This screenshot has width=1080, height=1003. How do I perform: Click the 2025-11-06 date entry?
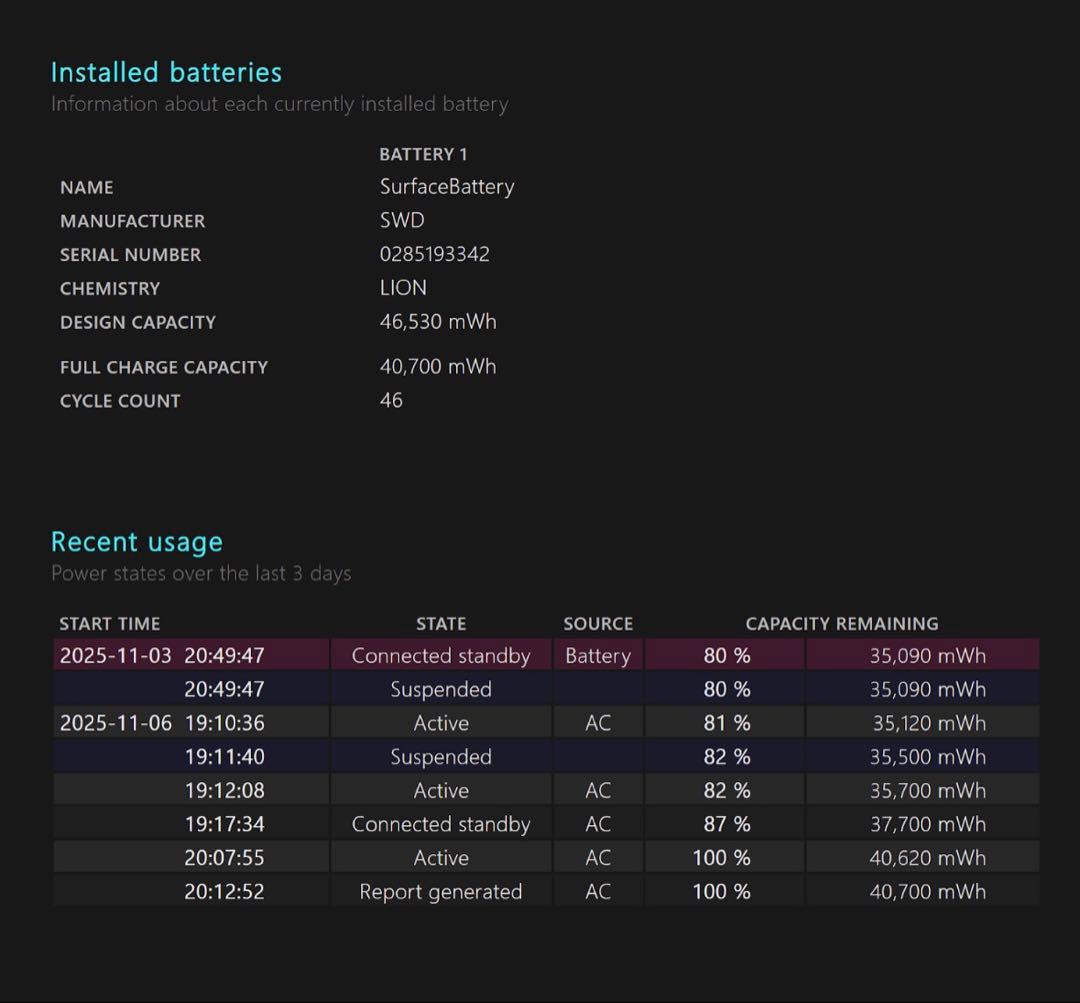[115, 723]
